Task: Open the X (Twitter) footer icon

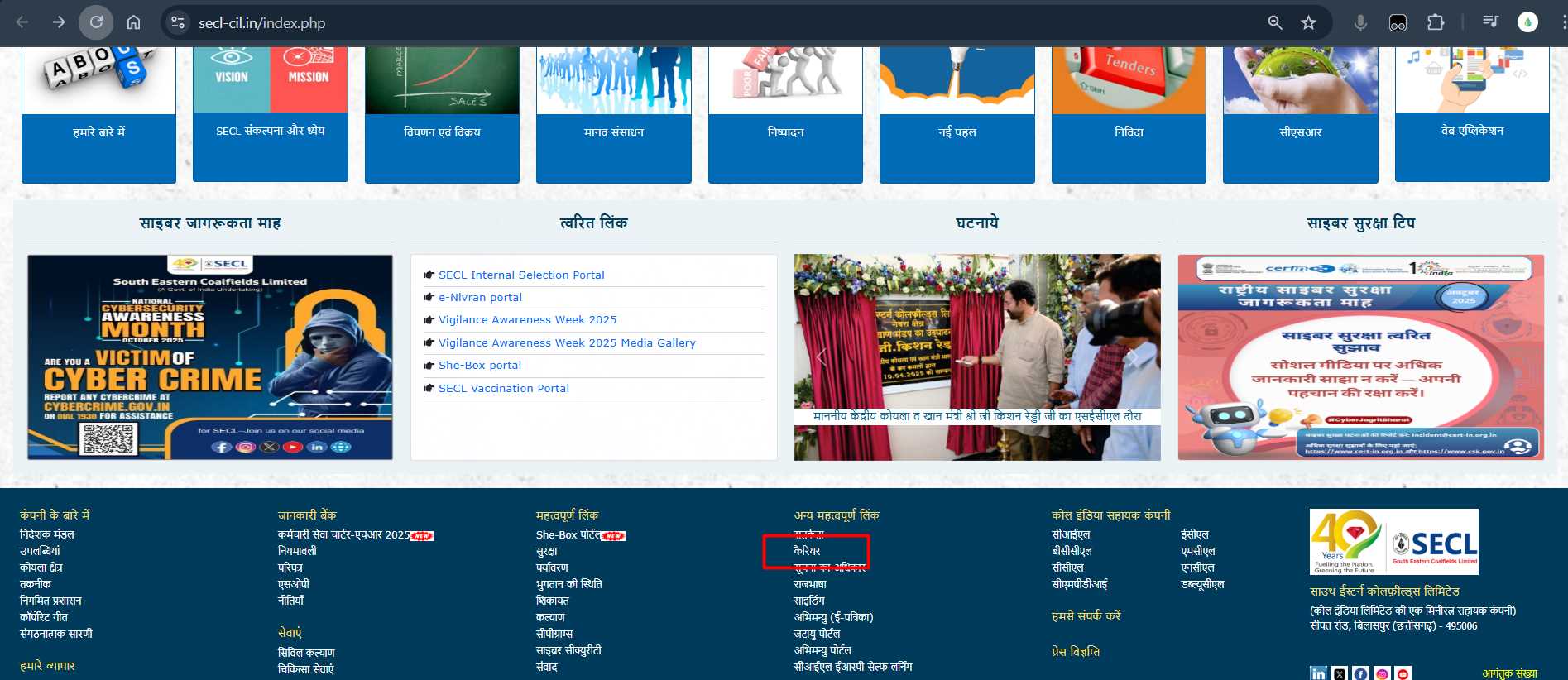Action: (x=1340, y=673)
